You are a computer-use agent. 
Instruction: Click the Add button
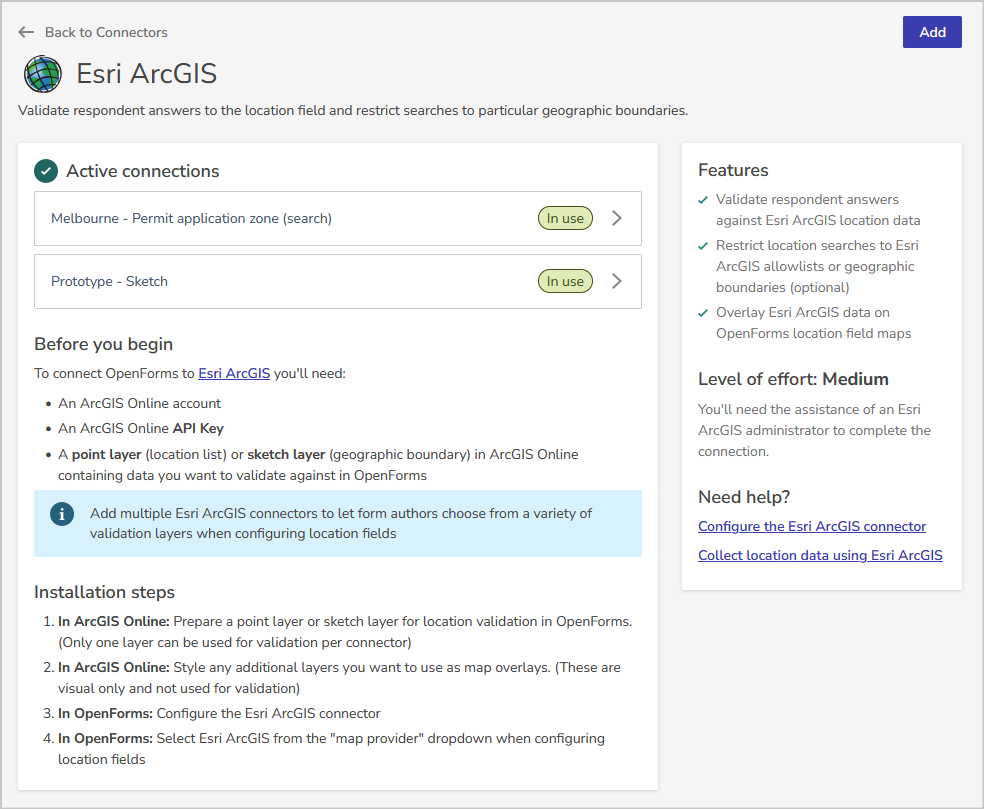[x=932, y=32]
